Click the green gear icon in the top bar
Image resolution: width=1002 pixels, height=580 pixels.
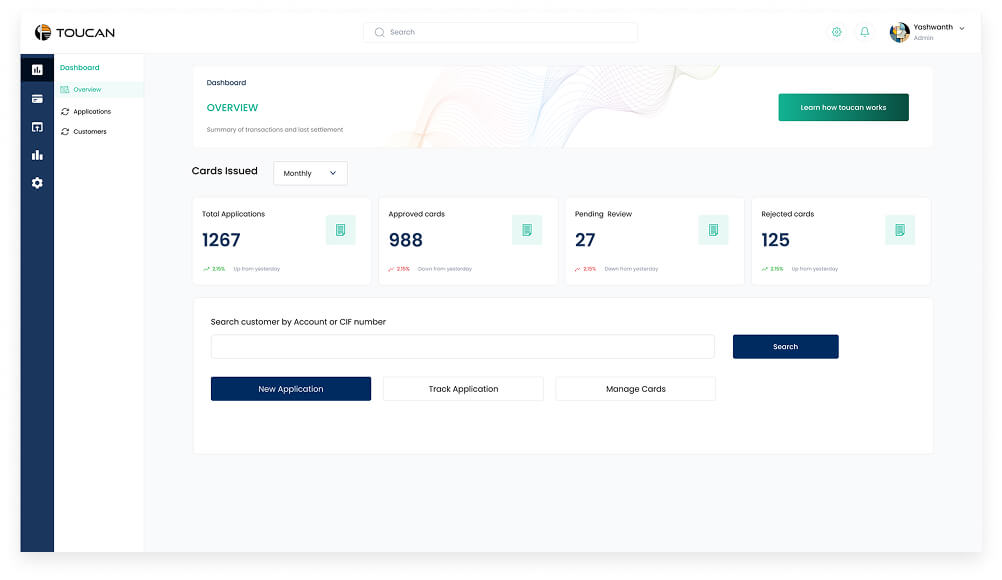click(837, 32)
